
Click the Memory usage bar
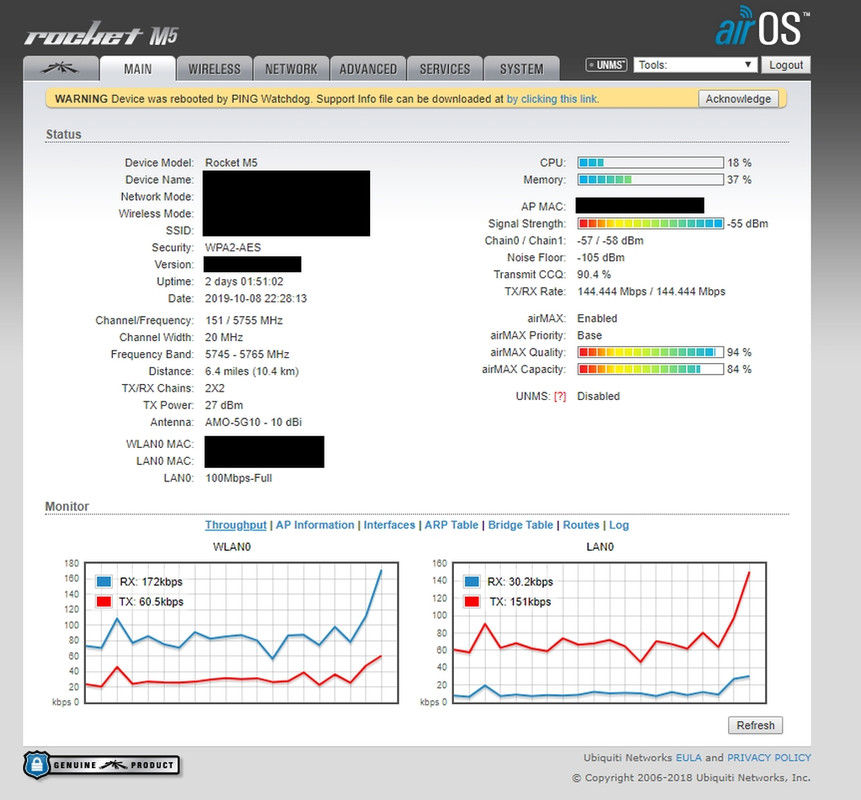coord(650,180)
